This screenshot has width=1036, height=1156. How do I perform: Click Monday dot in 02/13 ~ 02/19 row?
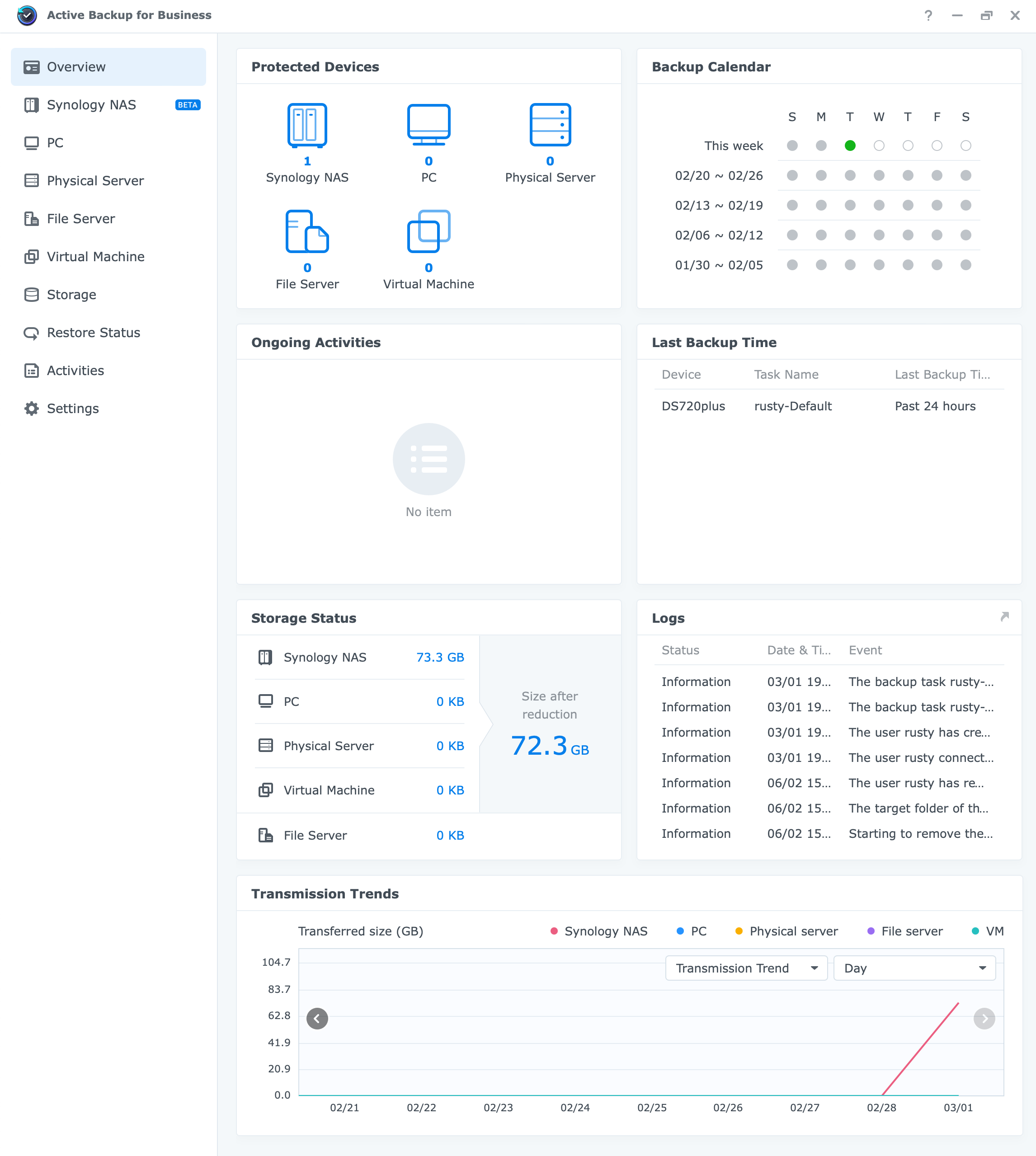821,205
